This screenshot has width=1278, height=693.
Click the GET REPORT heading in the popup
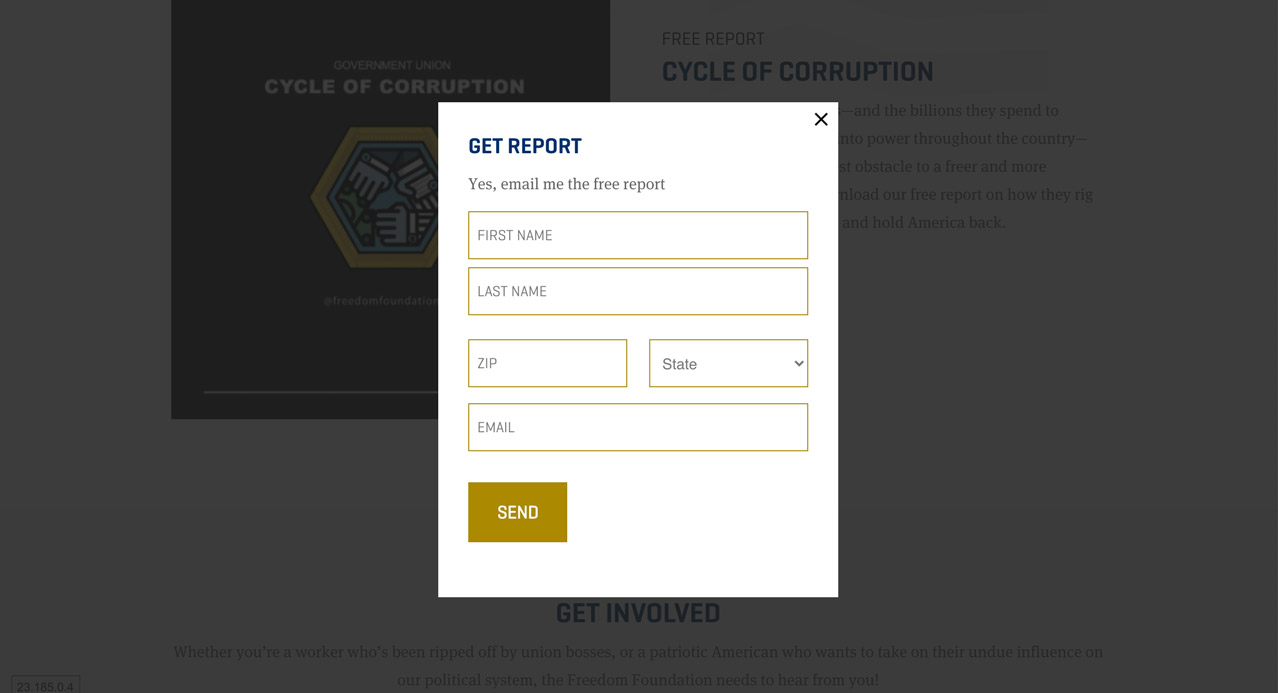tap(525, 146)
